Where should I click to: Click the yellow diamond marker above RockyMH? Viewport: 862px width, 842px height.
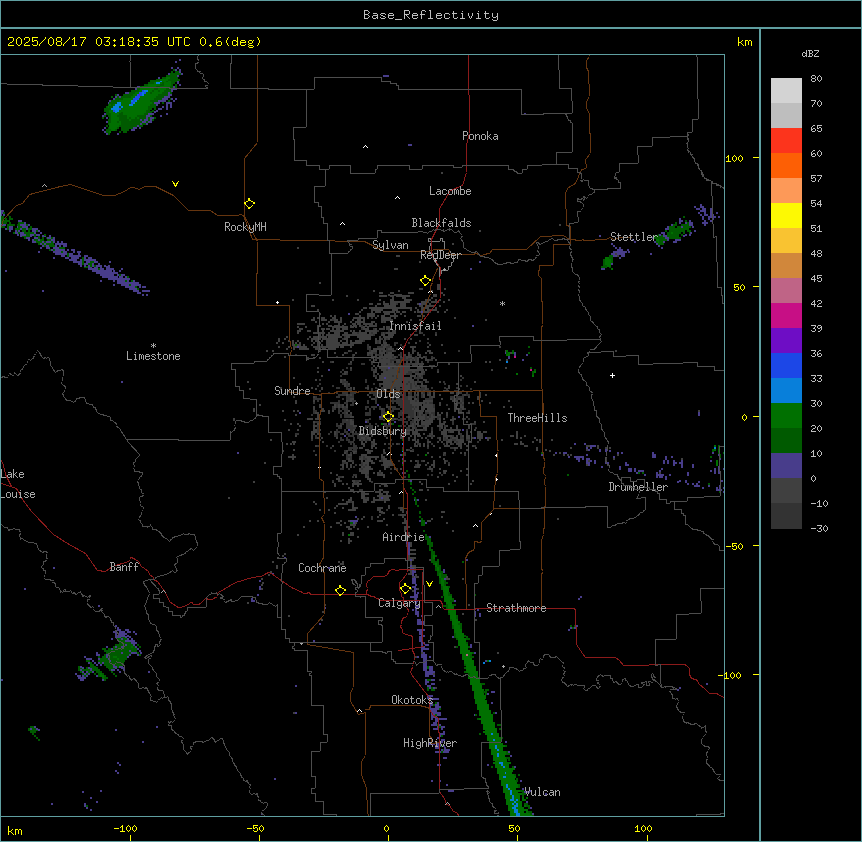[249, 204]
